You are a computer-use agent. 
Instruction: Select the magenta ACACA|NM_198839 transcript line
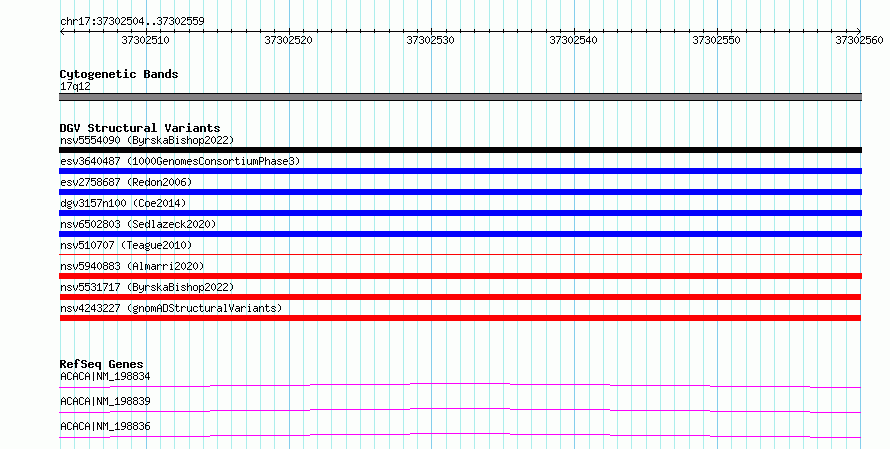pyautogui.click(x=460, y=410)
